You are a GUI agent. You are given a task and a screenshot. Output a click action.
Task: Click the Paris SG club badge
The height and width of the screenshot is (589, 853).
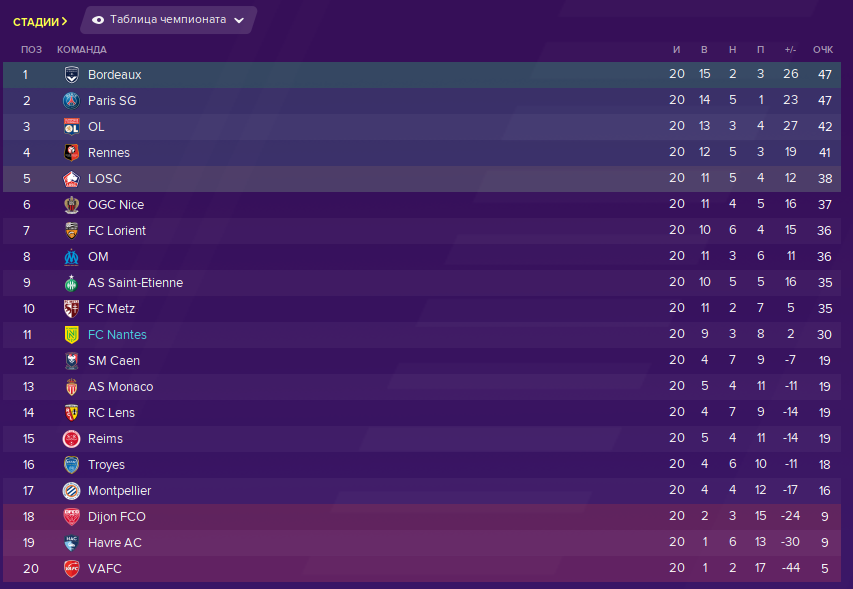[x=71, y=101]
